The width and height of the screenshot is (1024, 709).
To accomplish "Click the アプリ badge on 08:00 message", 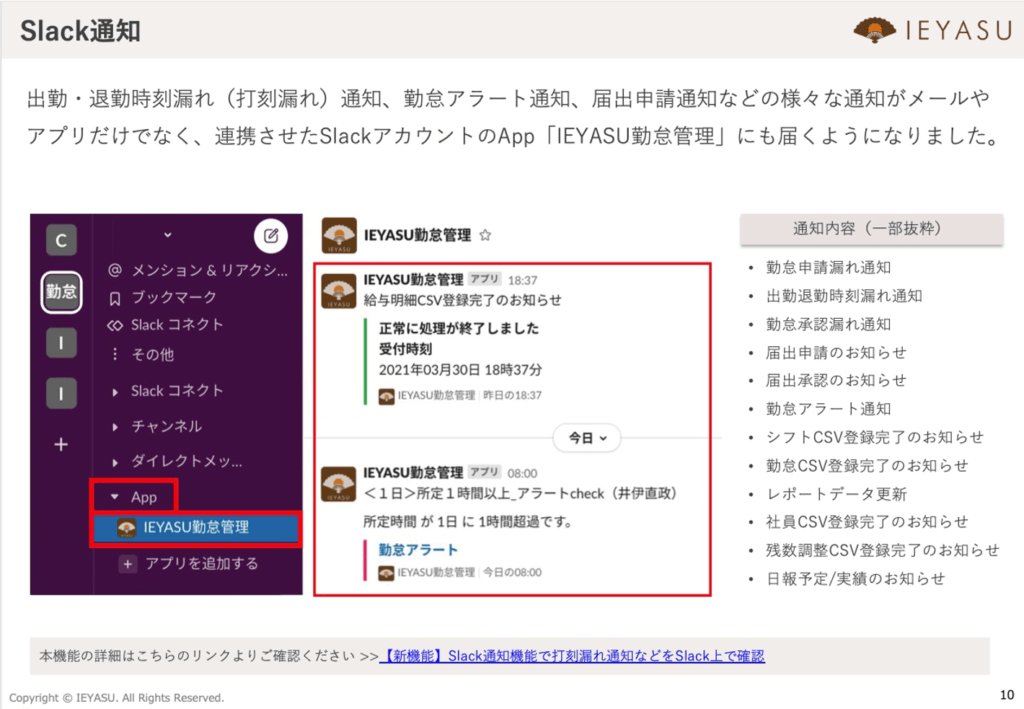I will pyautogui.click(x=485, y=472).
